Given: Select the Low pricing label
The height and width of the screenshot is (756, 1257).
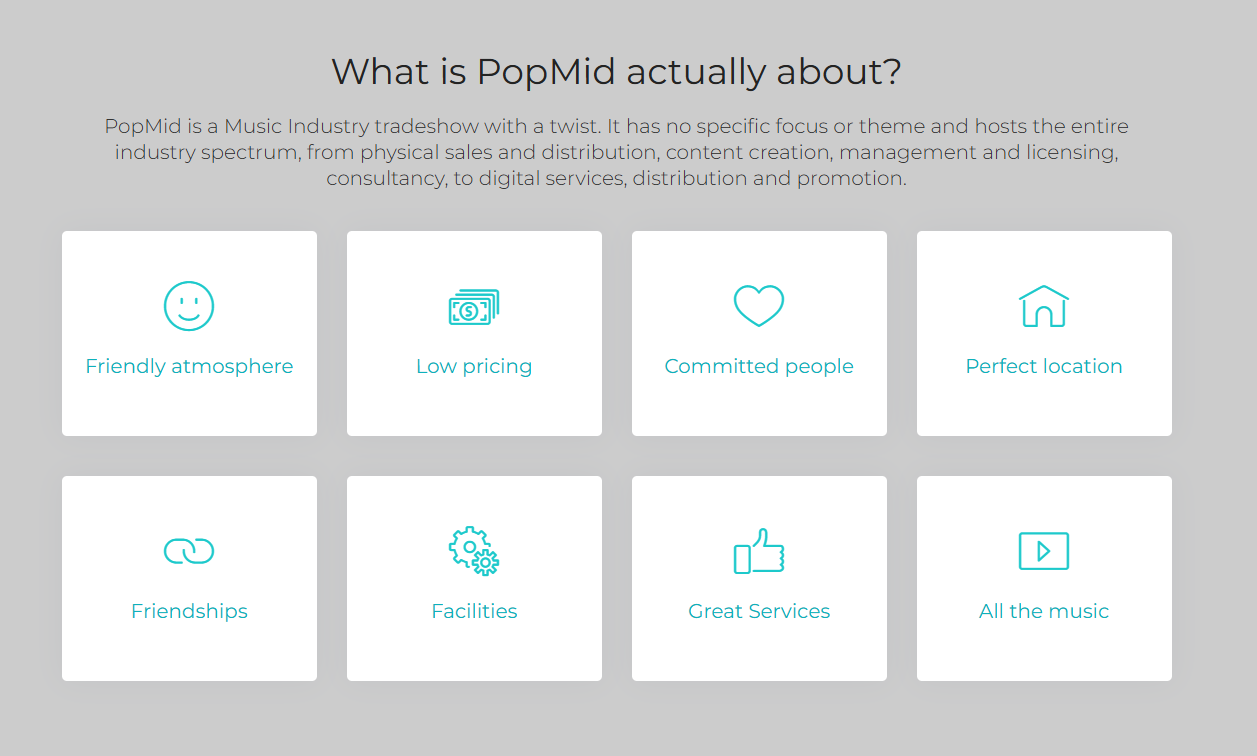Looking at the screenshot, I should 474,366.
